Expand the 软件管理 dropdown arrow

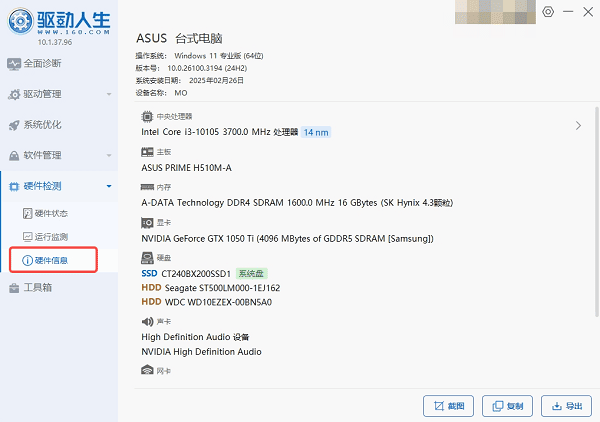(x=109, y=155)
